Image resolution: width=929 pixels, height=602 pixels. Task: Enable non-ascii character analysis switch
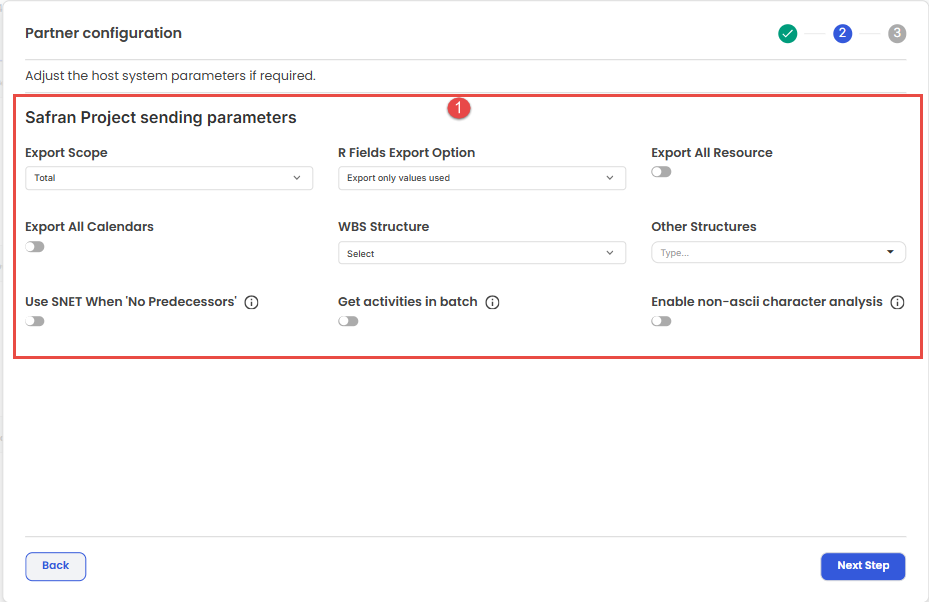coord(661,321)
